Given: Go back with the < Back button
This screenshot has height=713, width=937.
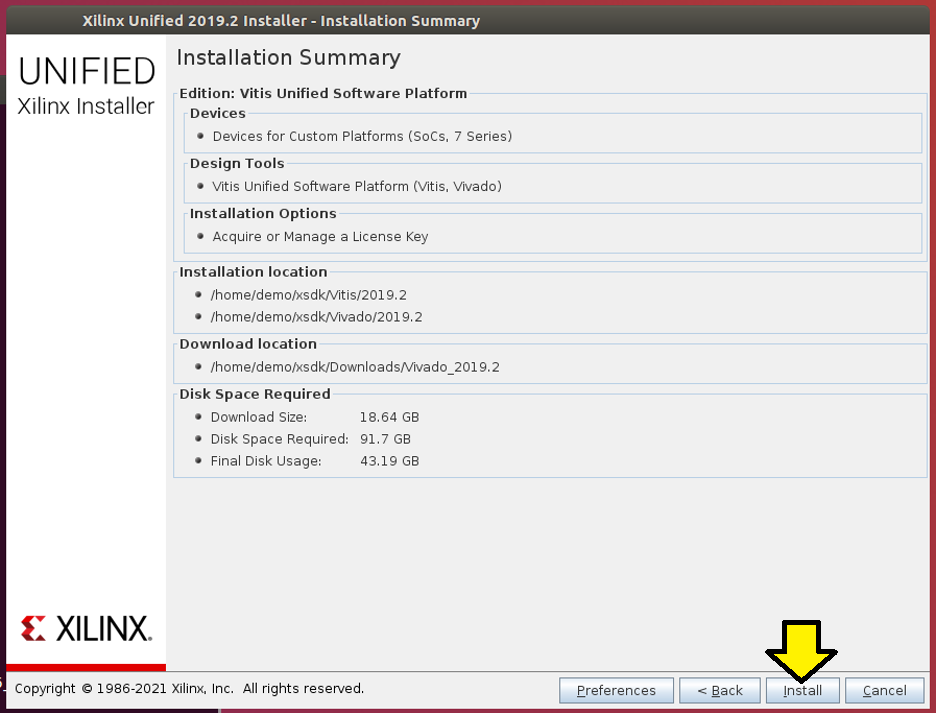Looking at the screenshot, I should coord(719,690).
